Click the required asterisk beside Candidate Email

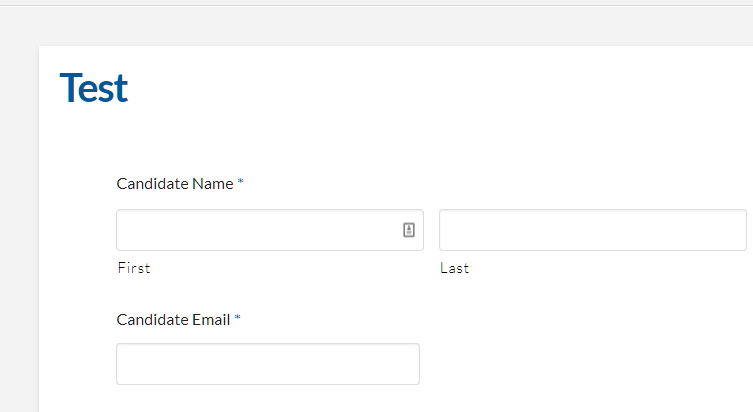[238, 318]
